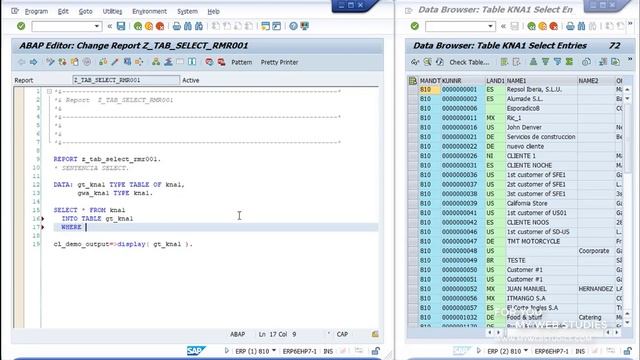640x360 pixels.
Task: Click in the Report name input field
Action: [x=126, y=80]
